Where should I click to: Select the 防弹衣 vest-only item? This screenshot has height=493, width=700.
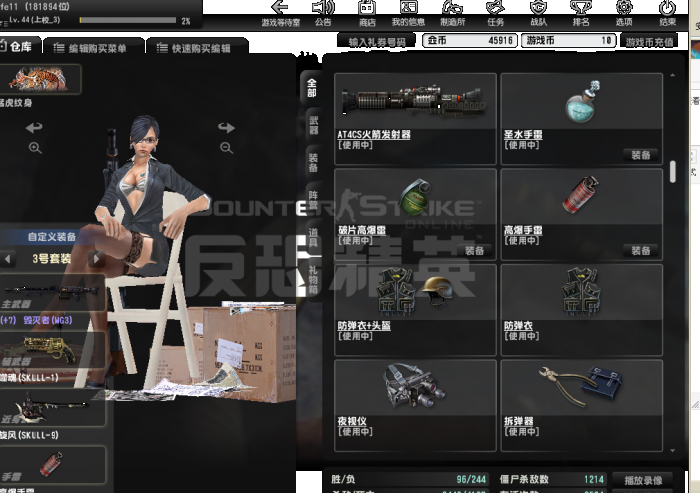click(582, 310)
